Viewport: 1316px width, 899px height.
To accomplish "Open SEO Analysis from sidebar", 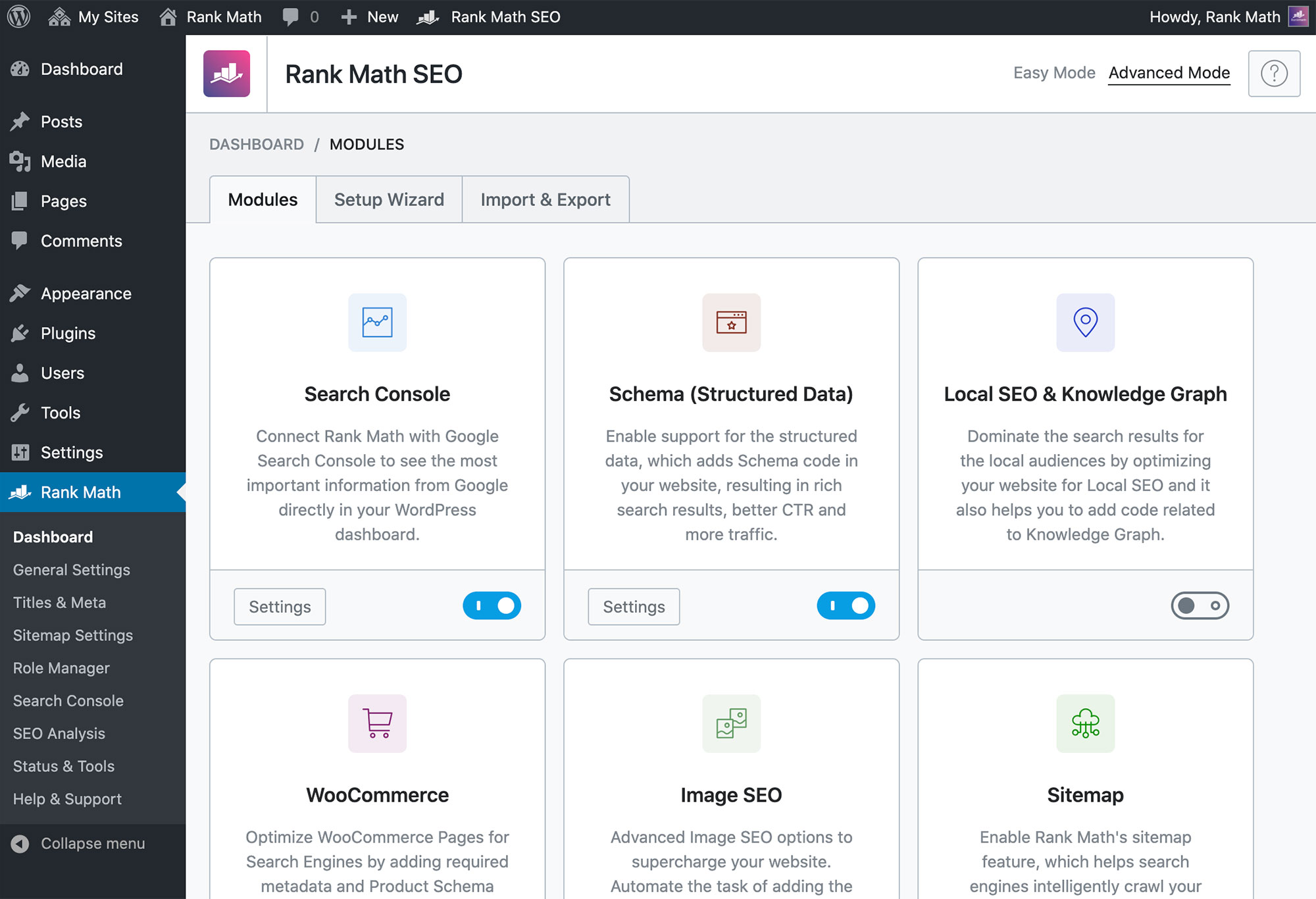I will 59,733.
